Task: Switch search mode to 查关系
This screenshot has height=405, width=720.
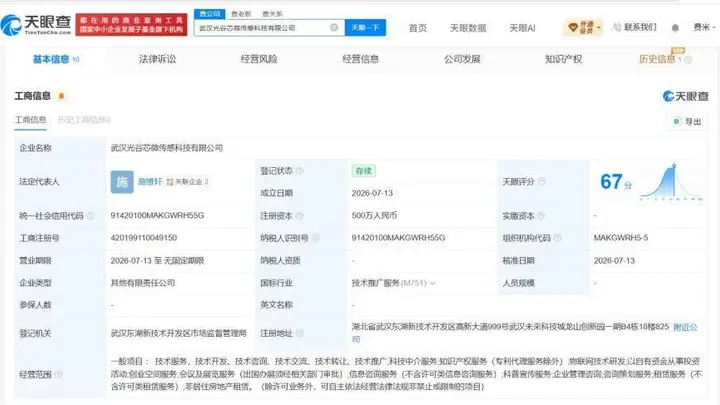Action: (272, 14)
